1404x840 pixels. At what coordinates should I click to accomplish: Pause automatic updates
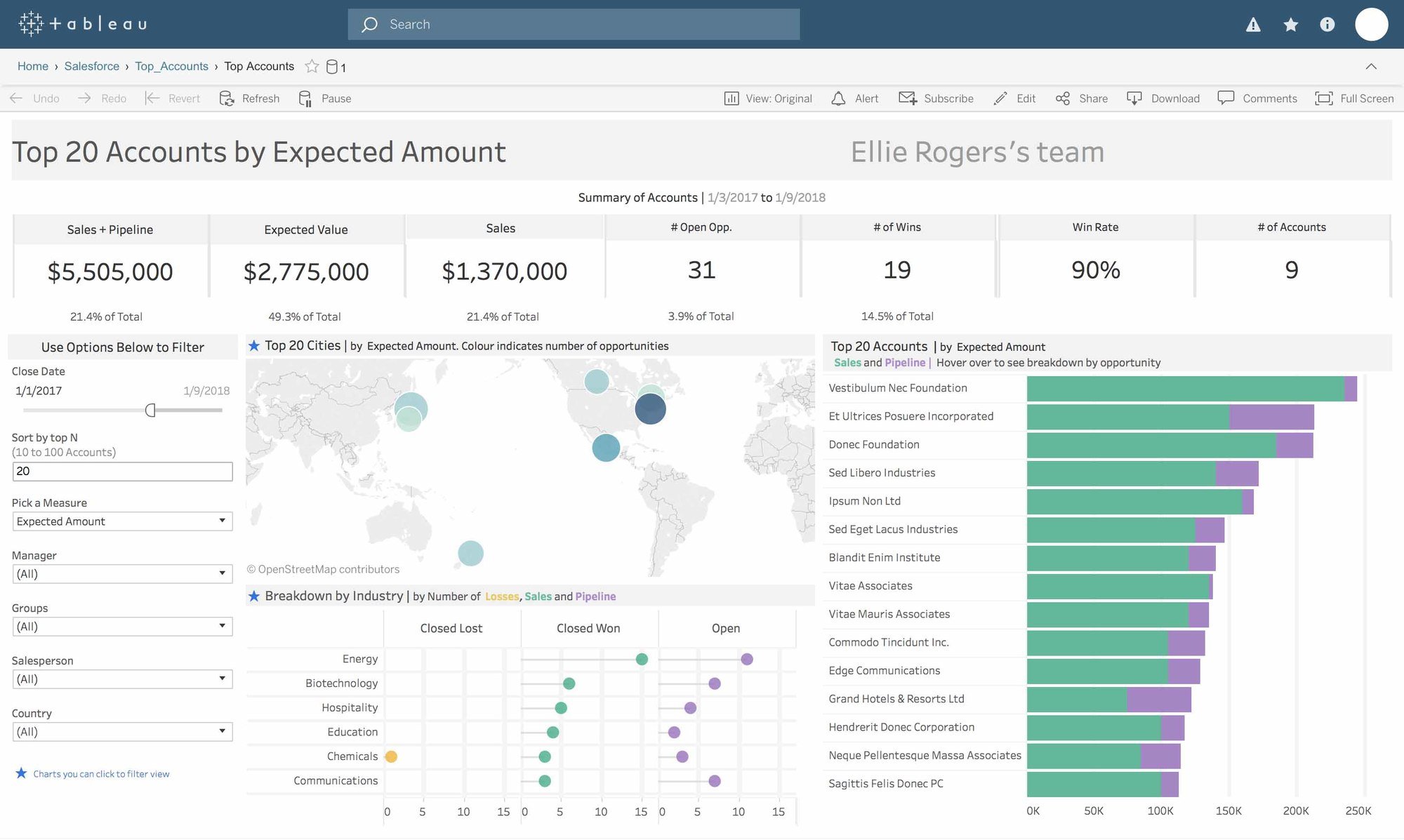pos(325,98)
